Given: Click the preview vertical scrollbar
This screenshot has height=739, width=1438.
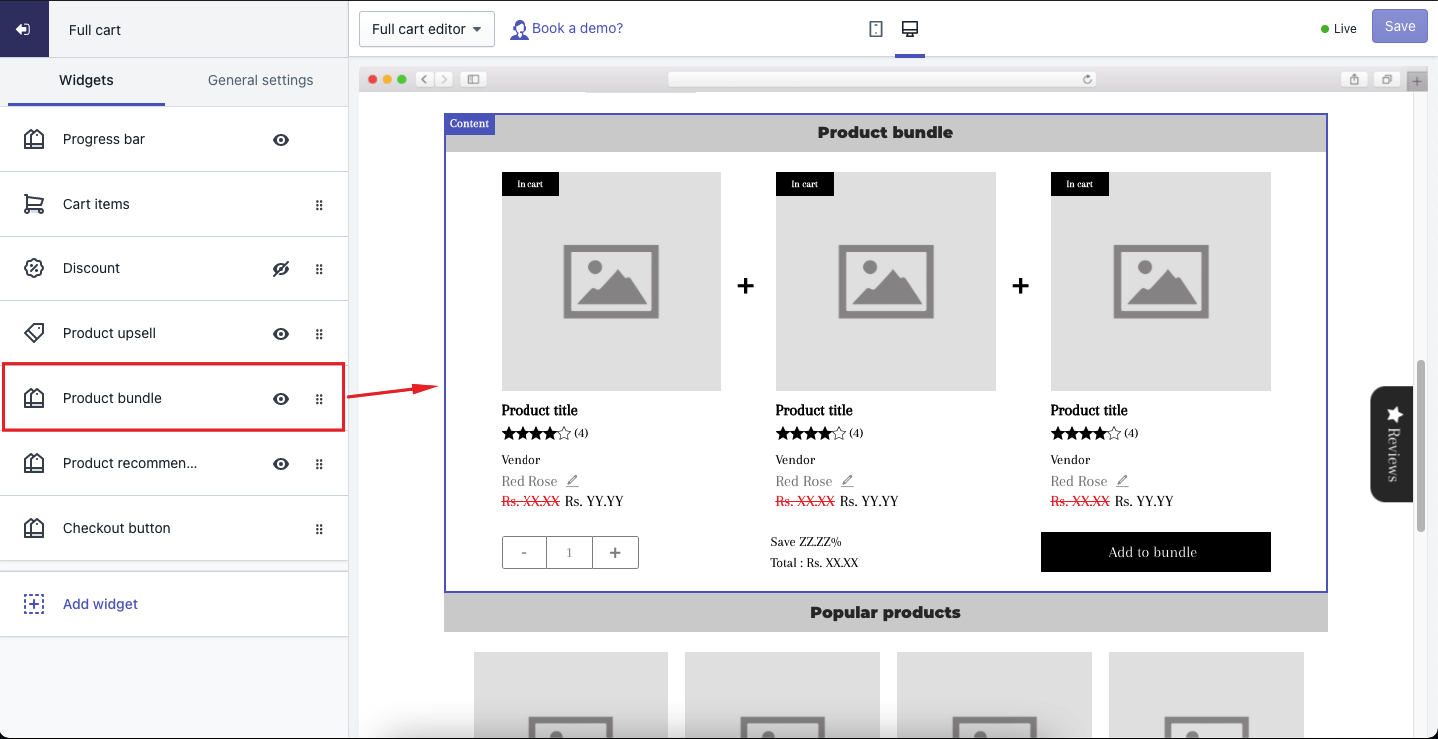Looking at the screenshot, I should point(1421,446).
